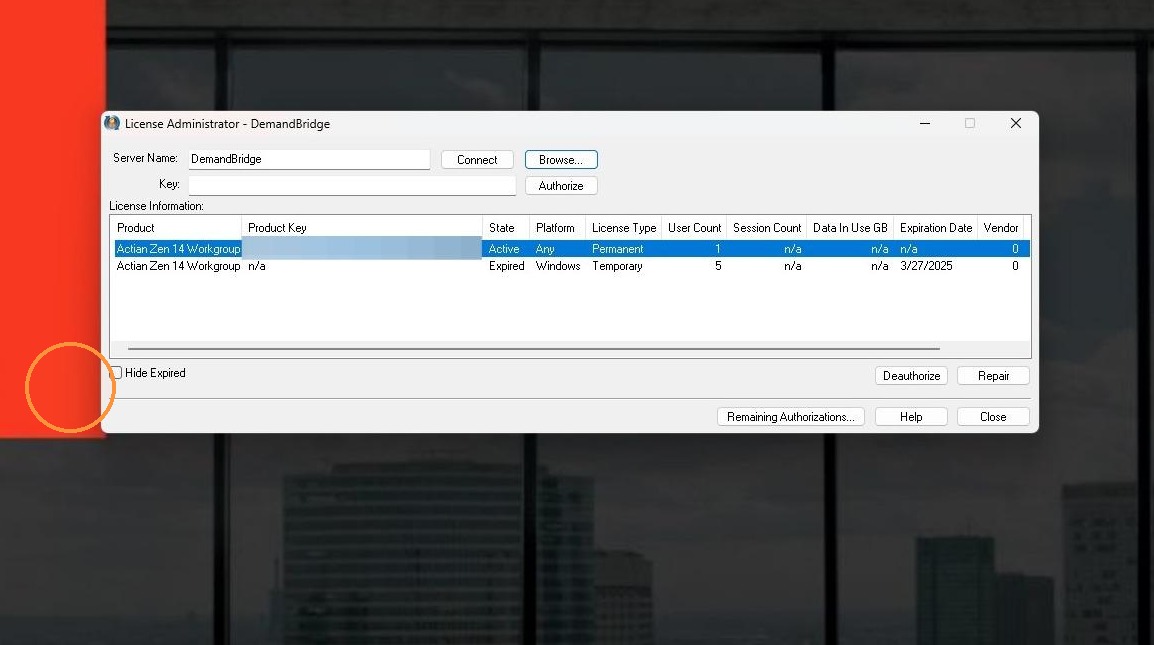Click the 'Active' state cell
Image resolution: width=1154 pixels, height=645 pixels.
[504, 249]
